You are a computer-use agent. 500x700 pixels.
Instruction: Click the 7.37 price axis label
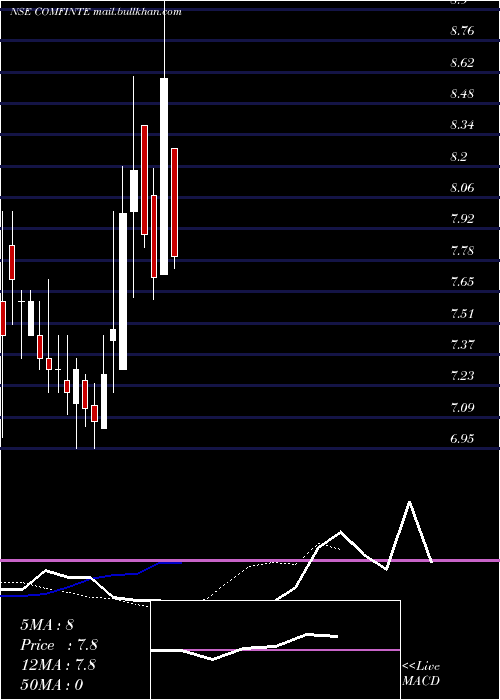[x=462, y=345]
